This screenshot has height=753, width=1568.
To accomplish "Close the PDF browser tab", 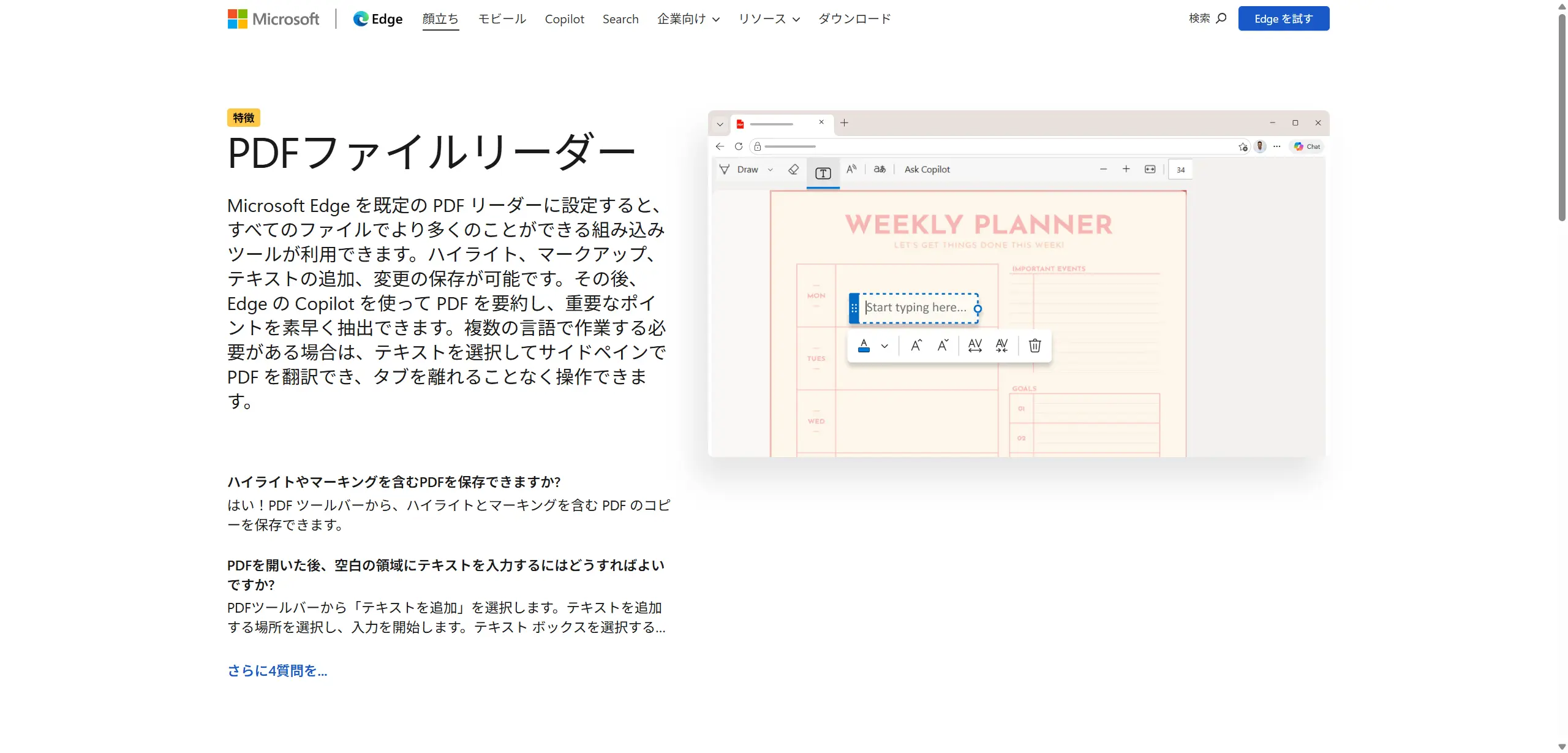I will click(821, 123).
